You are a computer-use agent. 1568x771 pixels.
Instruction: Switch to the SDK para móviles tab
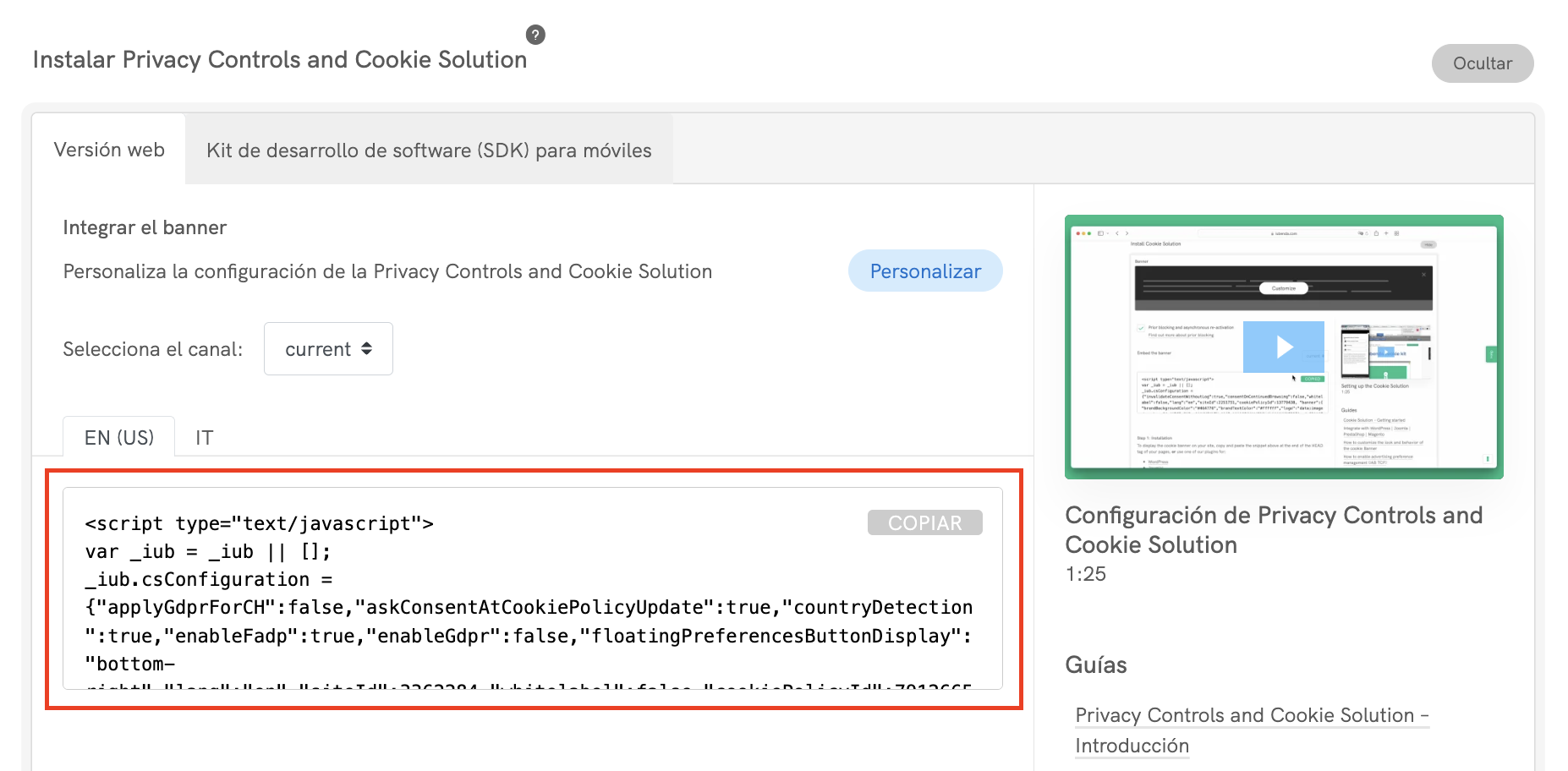428,150
